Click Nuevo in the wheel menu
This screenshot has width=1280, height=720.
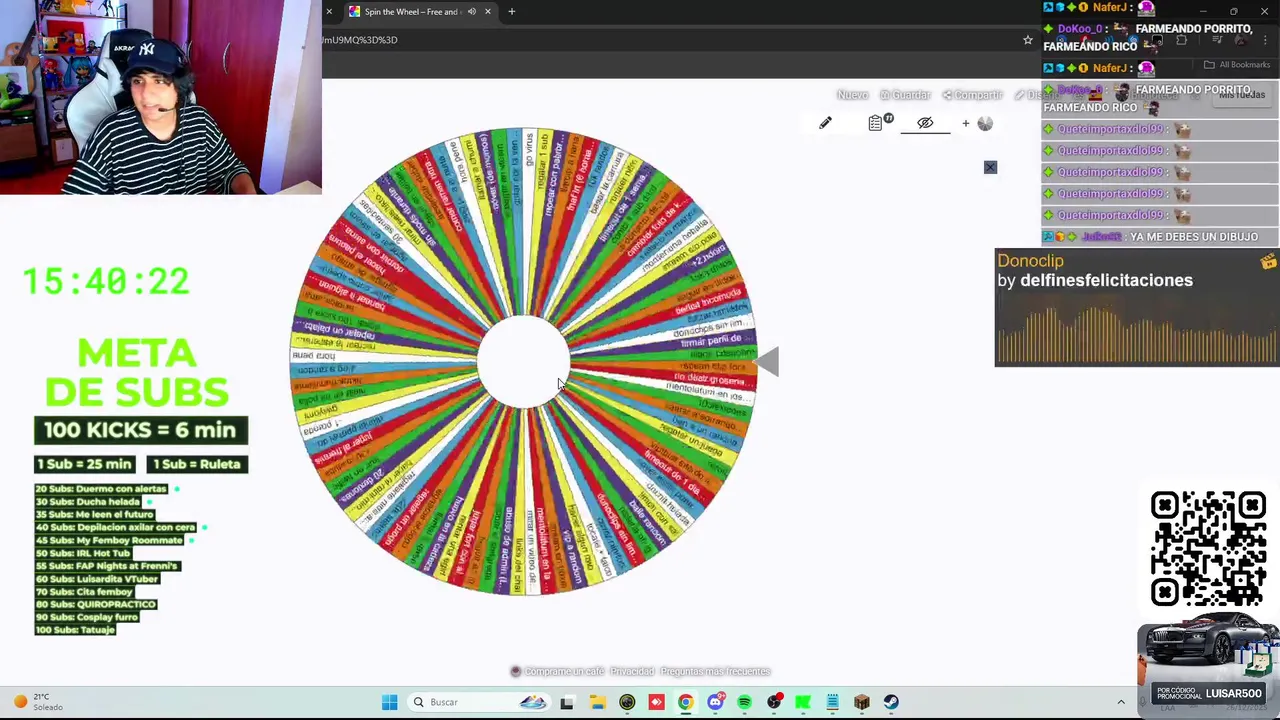click(x=852, y=95)
